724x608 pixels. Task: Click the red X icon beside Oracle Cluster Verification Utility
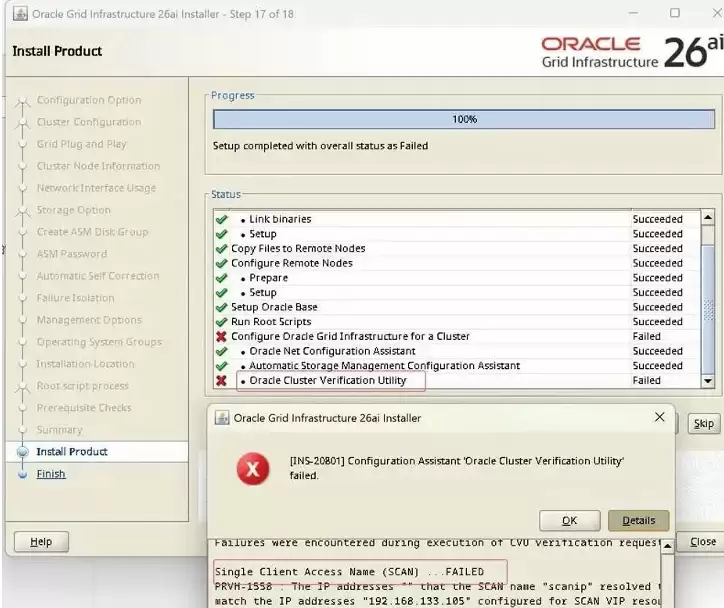tap(222, 380)
